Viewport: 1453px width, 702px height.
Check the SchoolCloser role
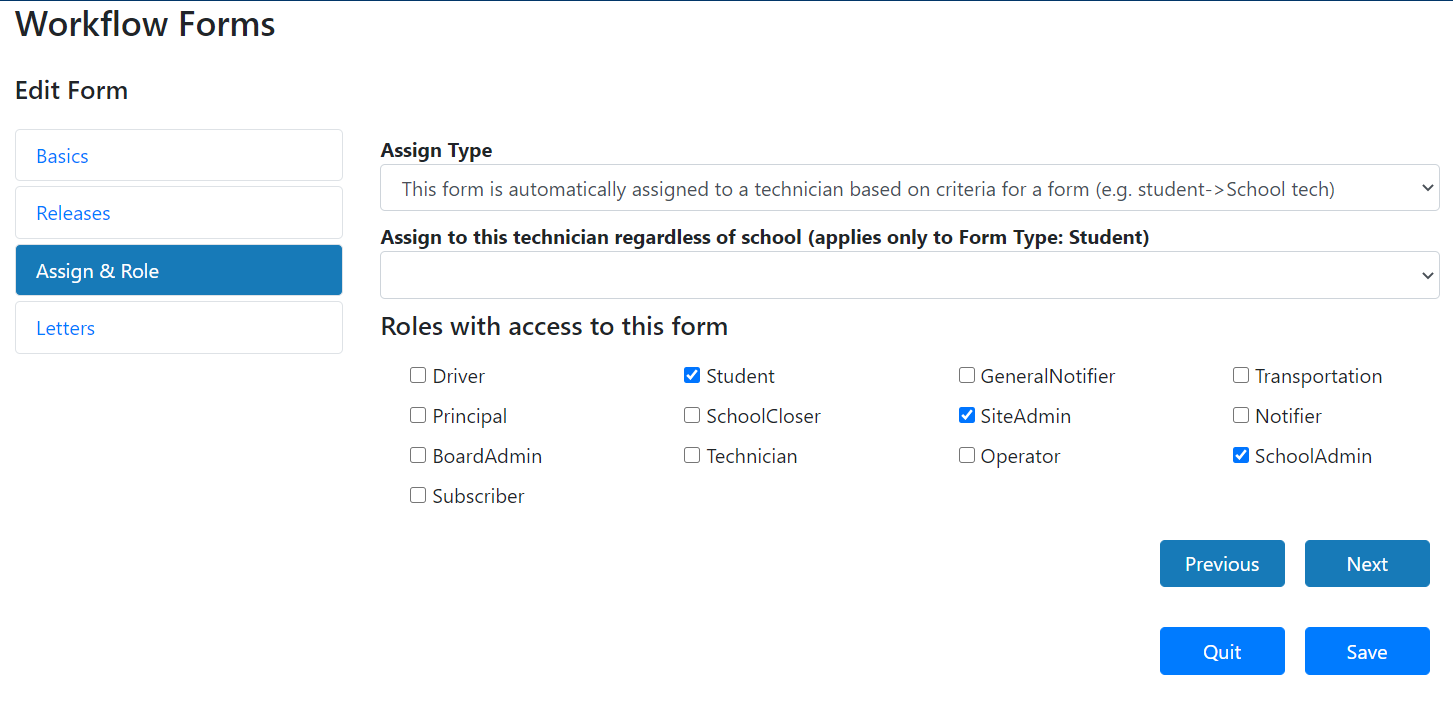click(x=692, y=415)
